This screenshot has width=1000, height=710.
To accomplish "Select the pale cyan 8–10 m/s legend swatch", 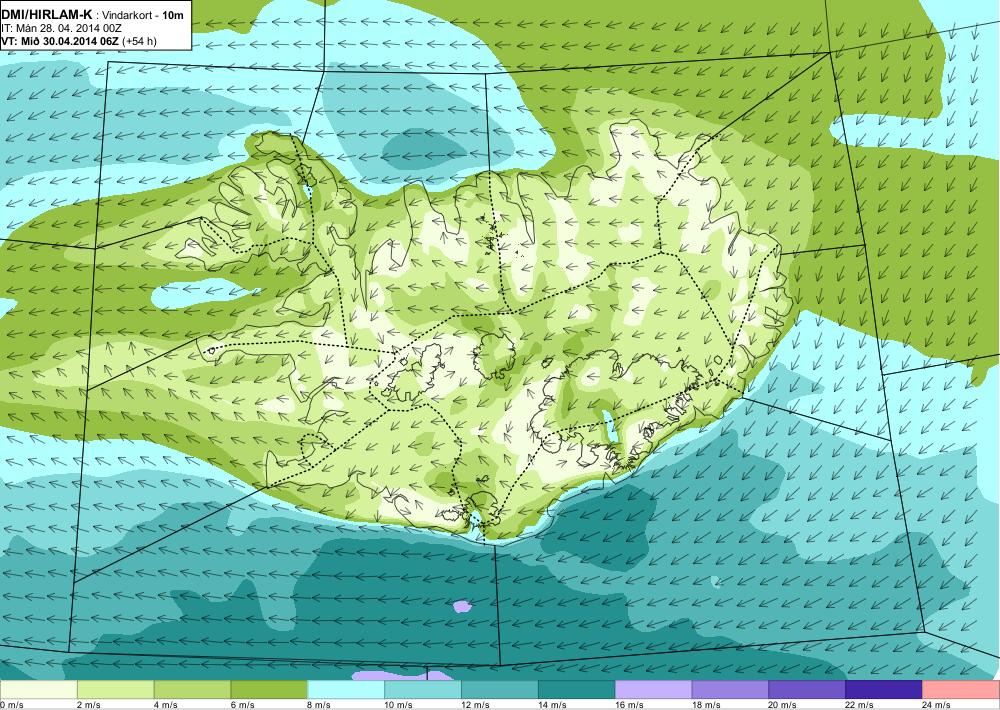I will tap(346, 690).
